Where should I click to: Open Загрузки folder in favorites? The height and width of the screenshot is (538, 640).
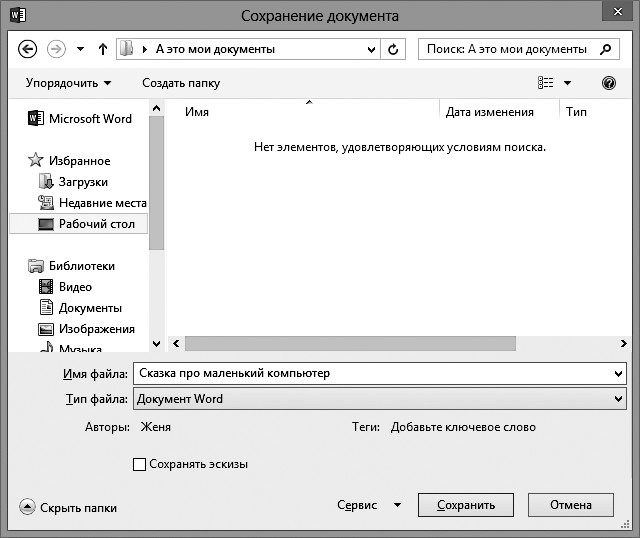point(83,182)
